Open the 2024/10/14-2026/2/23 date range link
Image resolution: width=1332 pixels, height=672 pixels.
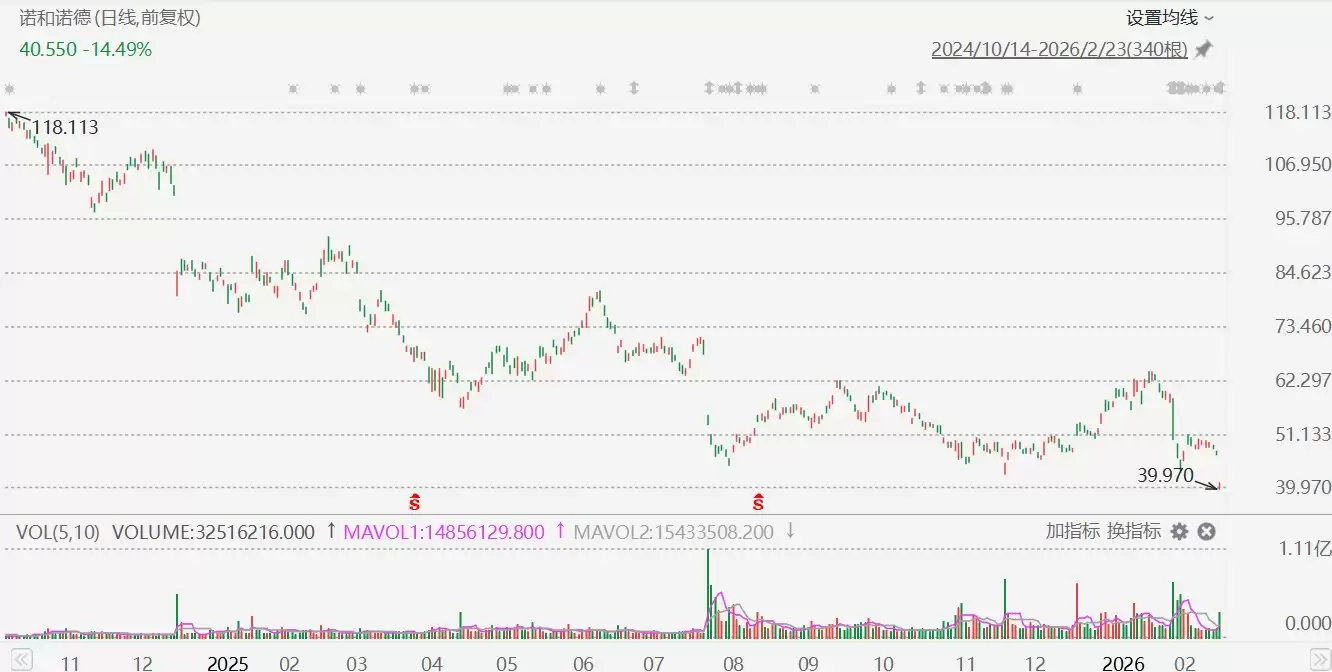1059,49
